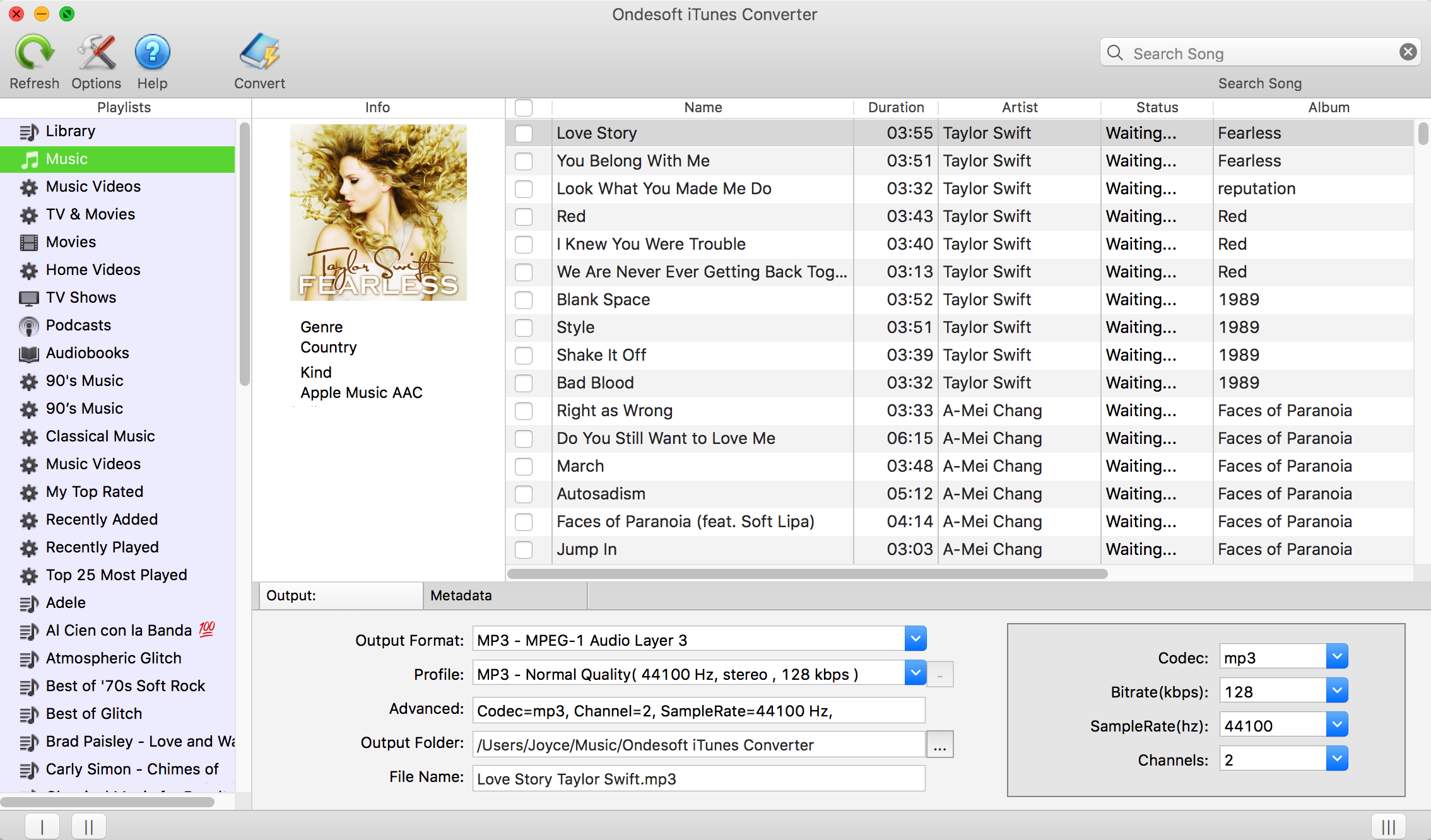Switch to the Output tab
Viewport: 1431px width, 840px height.
(x=338, y=595)
